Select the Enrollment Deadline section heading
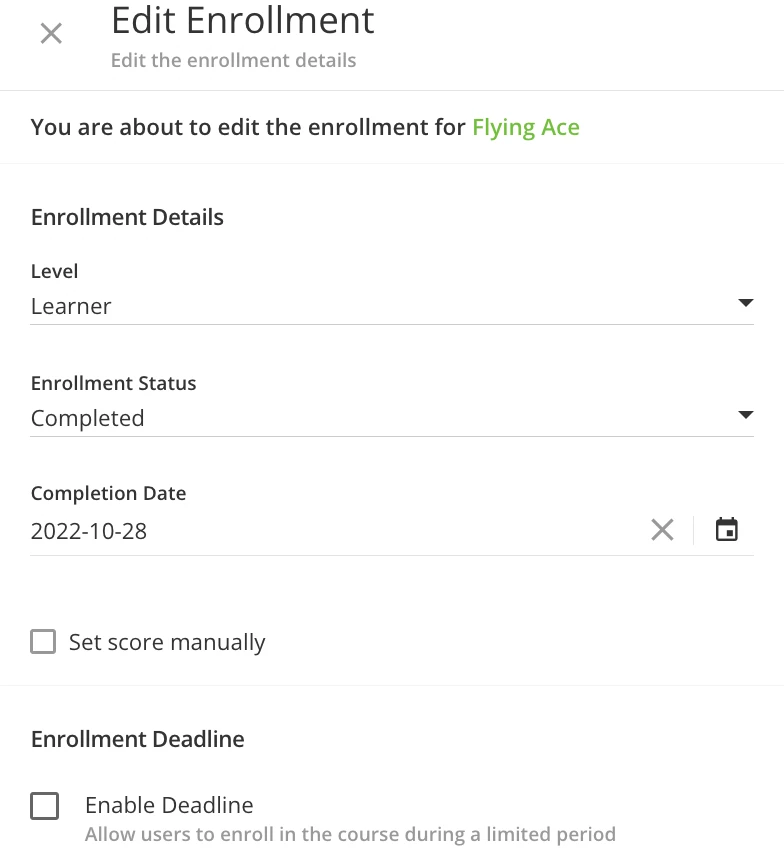 click(138, 739)
